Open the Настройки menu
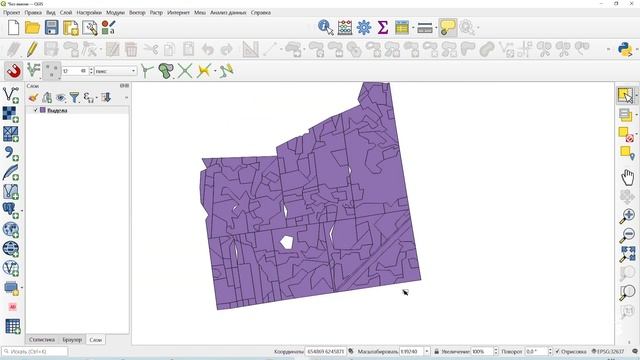This screenshot has height=360, width=640. point(89,13)
